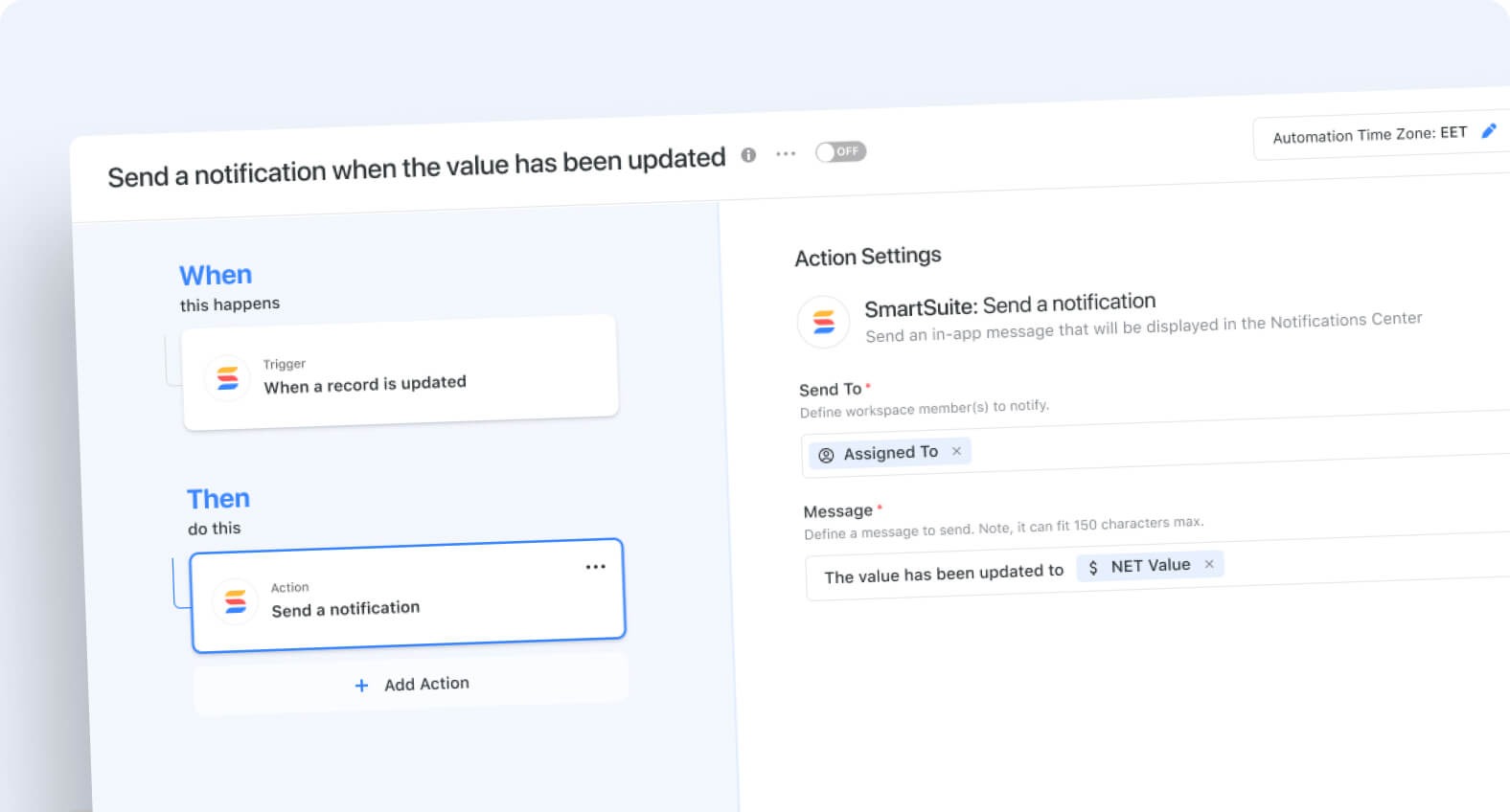
Task: Open the options menu on the Action card
Action: click(x=595, y=567)
